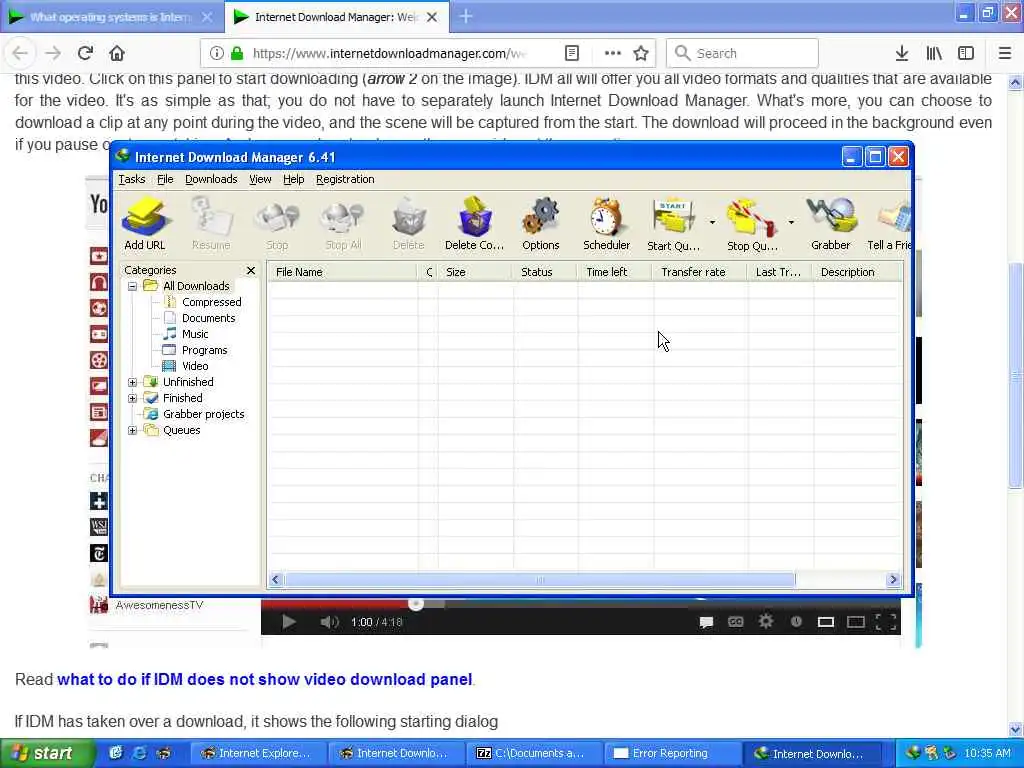1024x768 pixels.
Task: Select the Programs category
Action: pyautogui.click(x=204, y=350)
